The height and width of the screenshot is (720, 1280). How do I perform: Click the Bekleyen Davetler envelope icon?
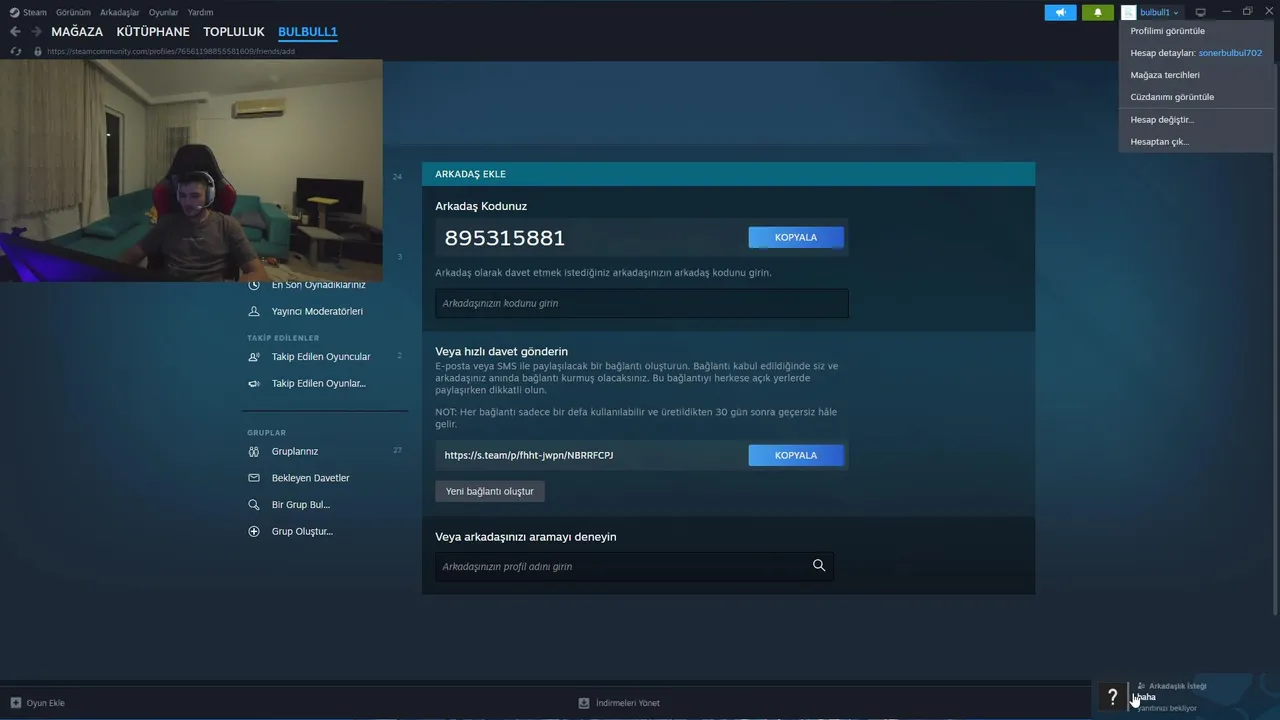(x=254, y=478)
